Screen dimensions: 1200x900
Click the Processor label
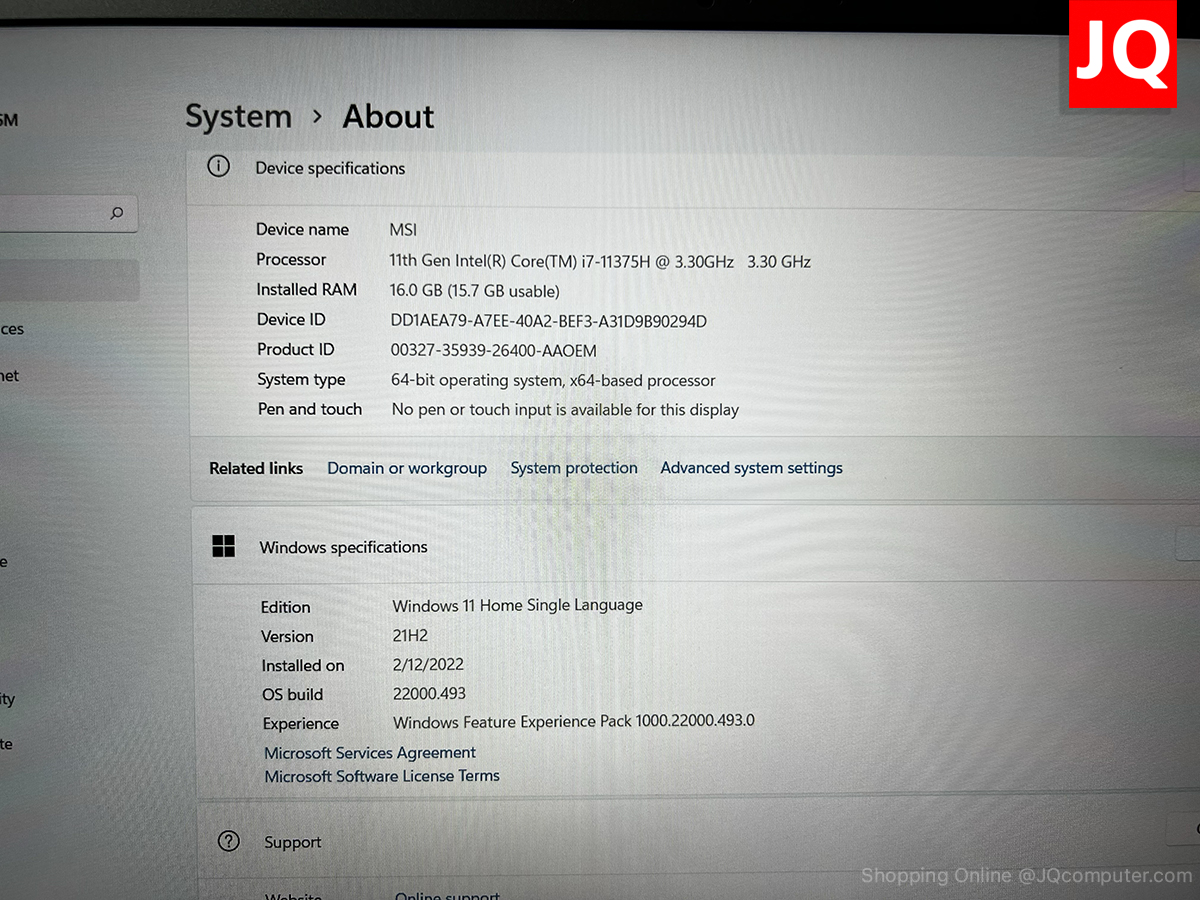(291, 260)
